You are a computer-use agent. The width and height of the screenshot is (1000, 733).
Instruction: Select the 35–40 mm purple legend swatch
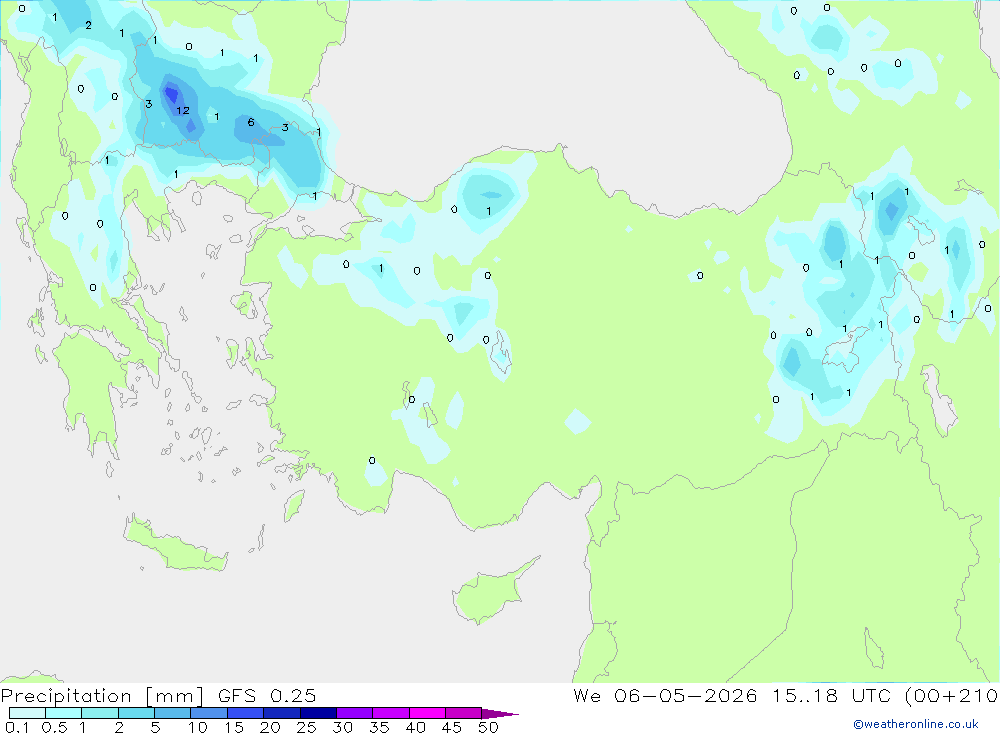pyautogui.click(x=390, y=713)
